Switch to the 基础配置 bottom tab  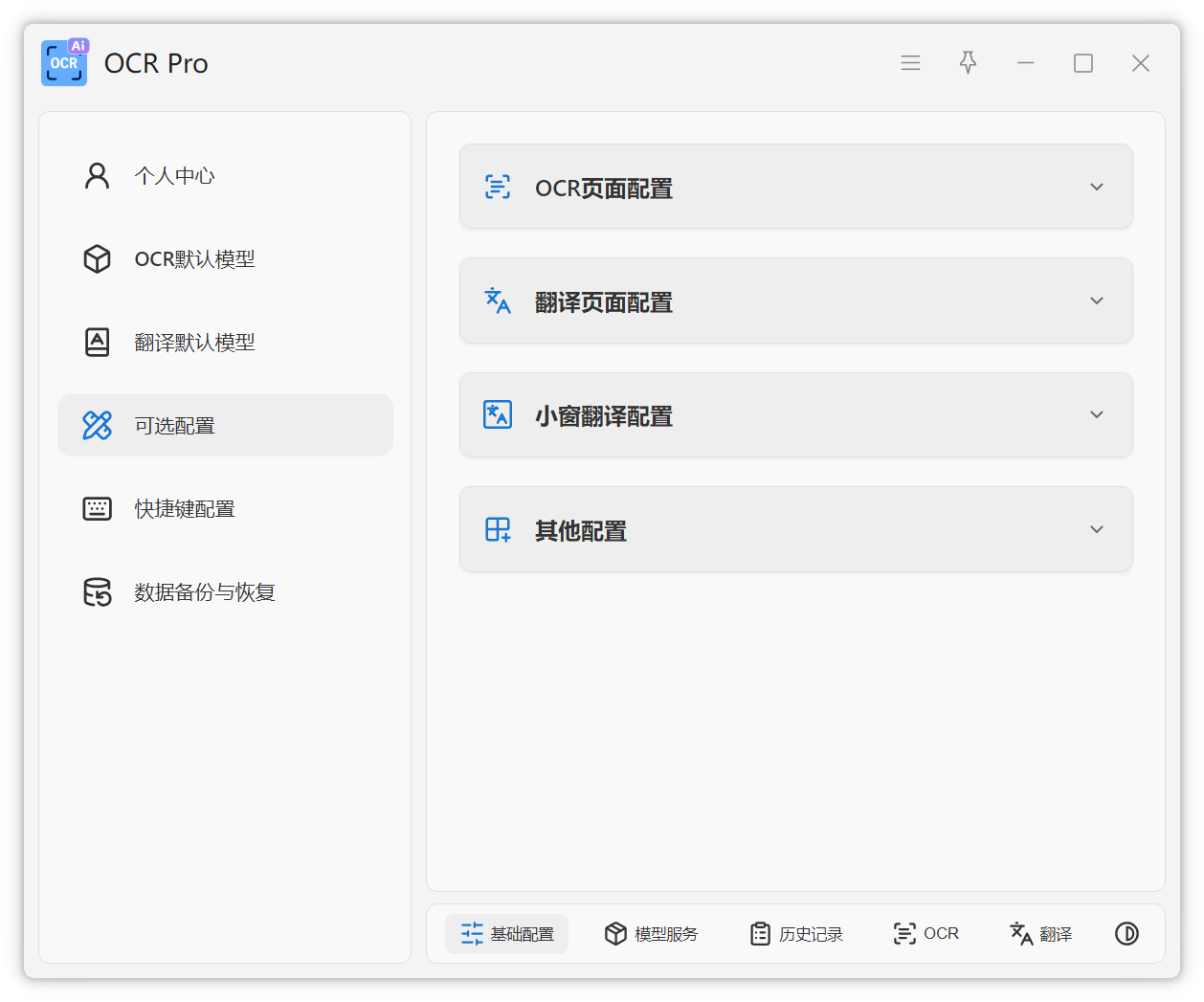[x=507, y=934]
